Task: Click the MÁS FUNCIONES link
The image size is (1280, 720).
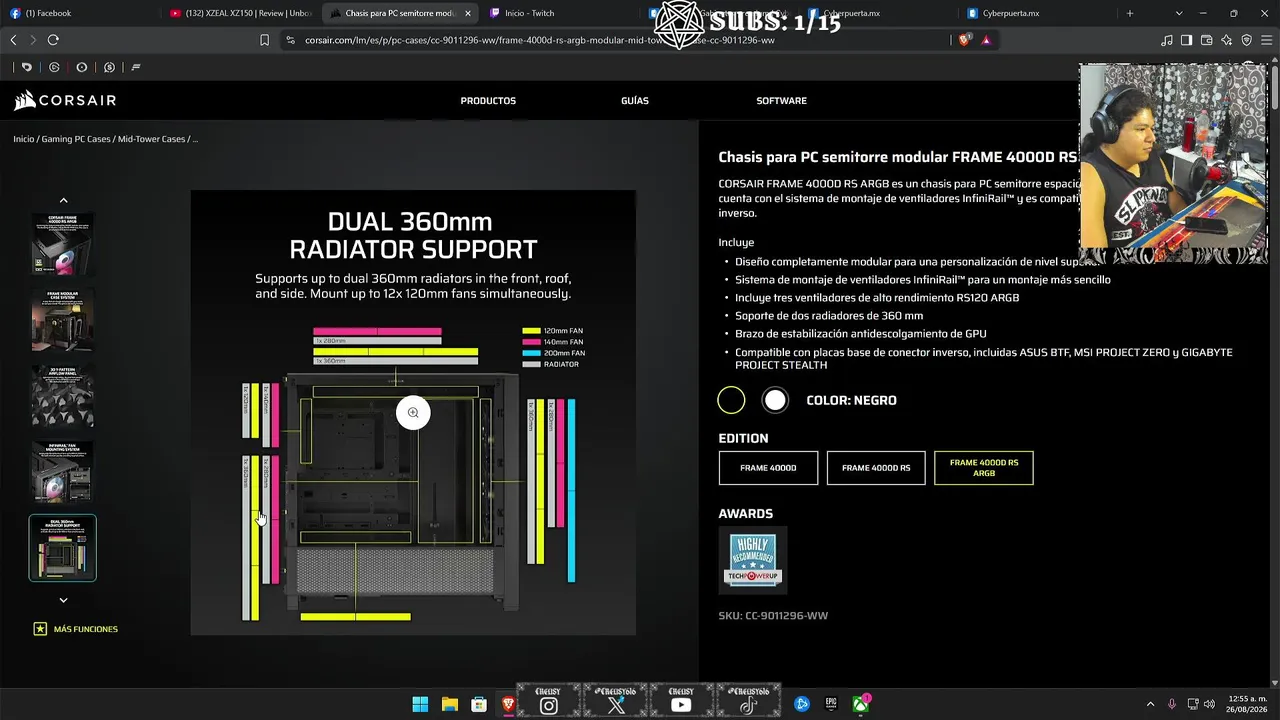Action: (x=86, y=629)
